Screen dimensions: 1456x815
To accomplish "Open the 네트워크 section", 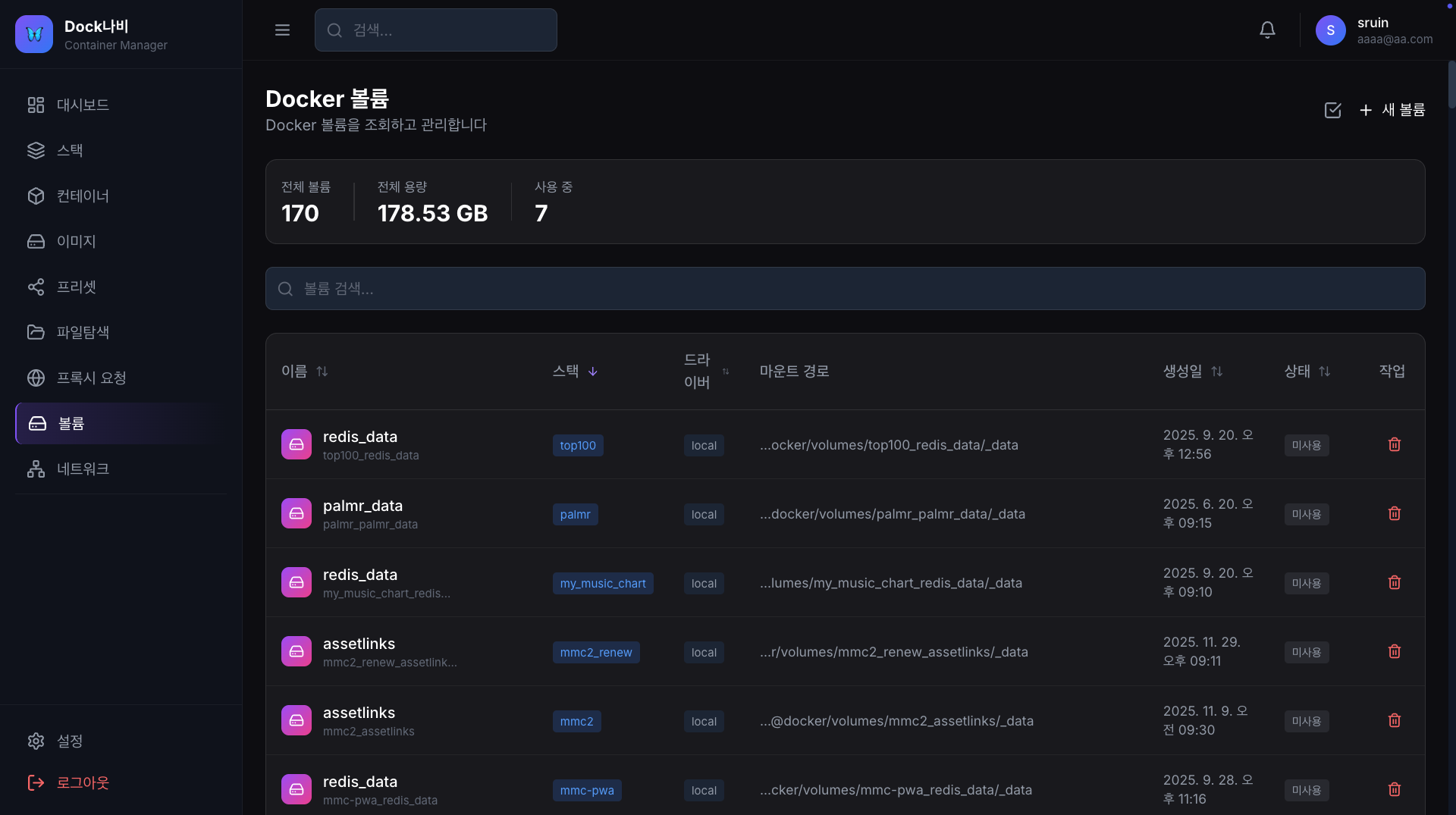I will point(83,469).
